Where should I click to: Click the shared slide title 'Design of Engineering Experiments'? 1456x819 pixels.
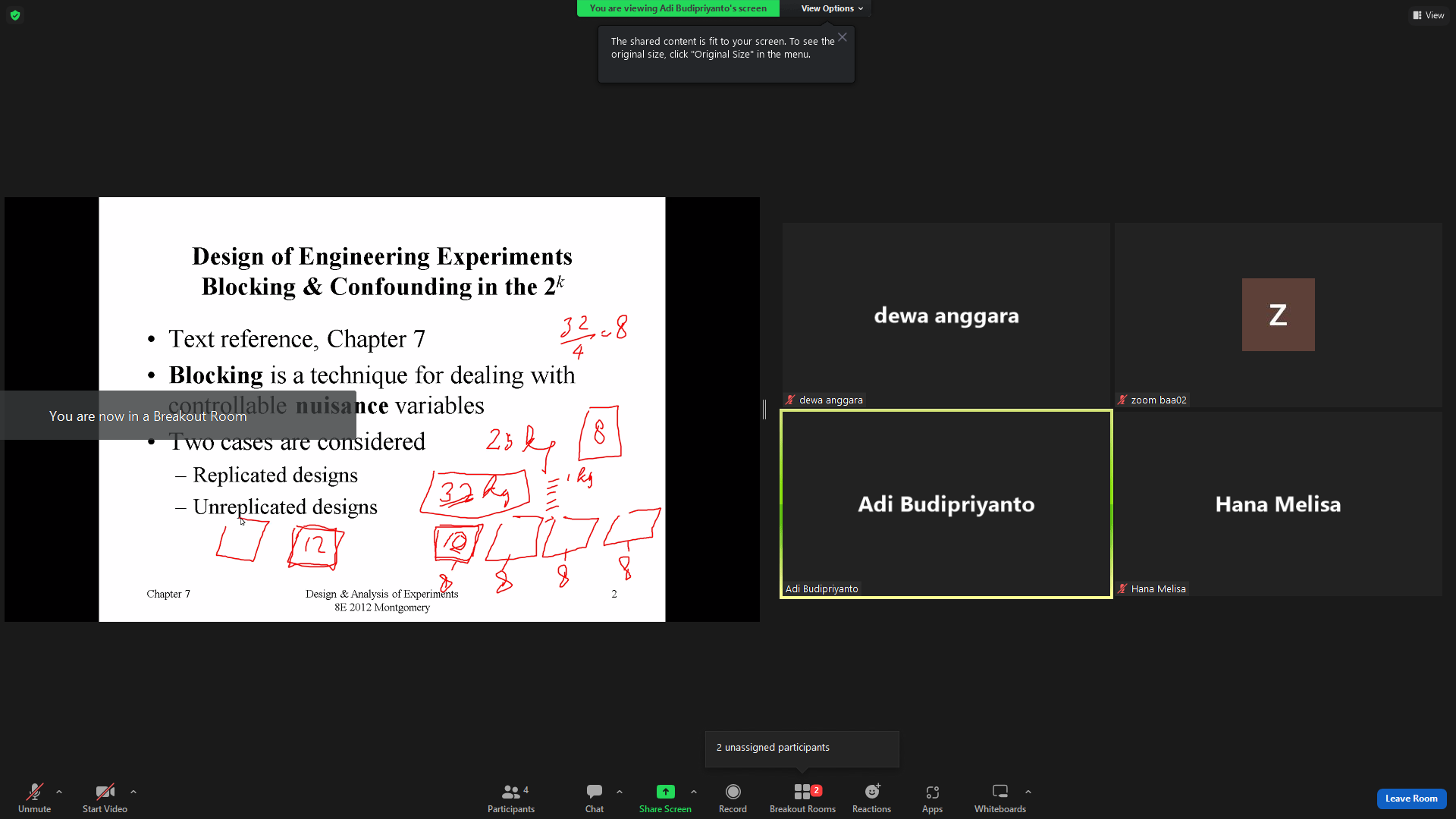click(x=382, y=256)
